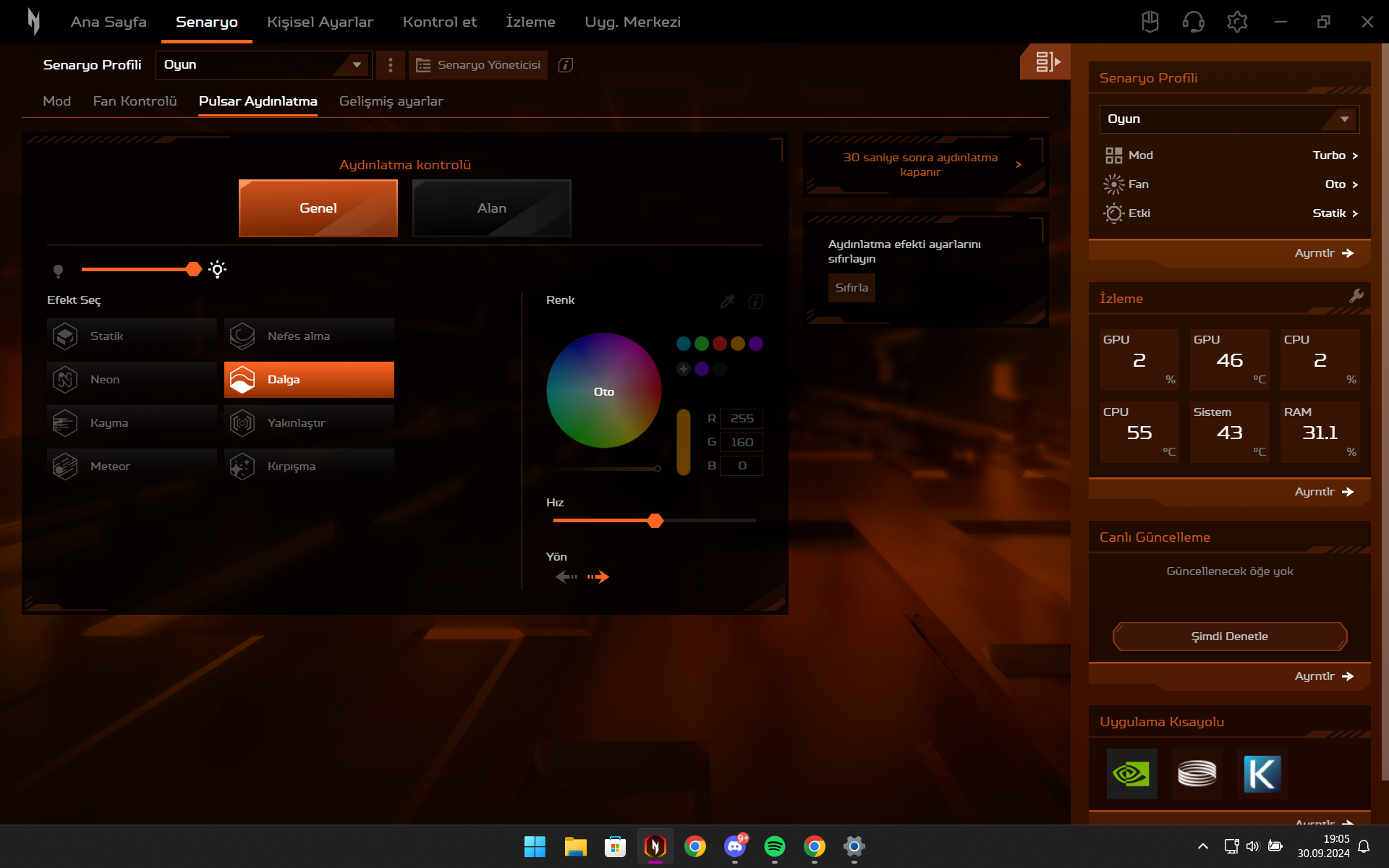Open Senaryo Yöneticisi
1389x868 pixels.
coord(478,65)
